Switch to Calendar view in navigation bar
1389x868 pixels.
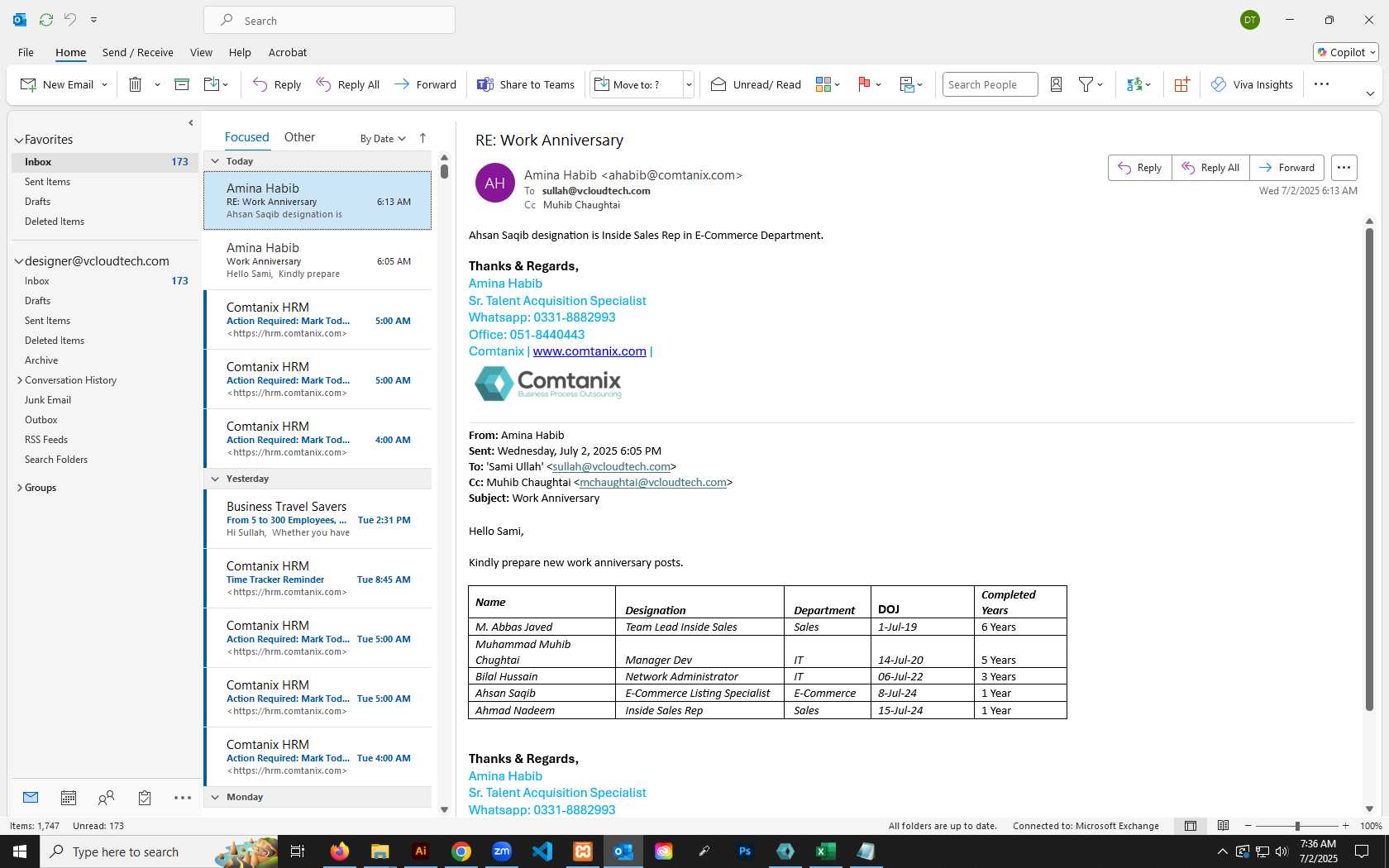click(x=69, y=798)
